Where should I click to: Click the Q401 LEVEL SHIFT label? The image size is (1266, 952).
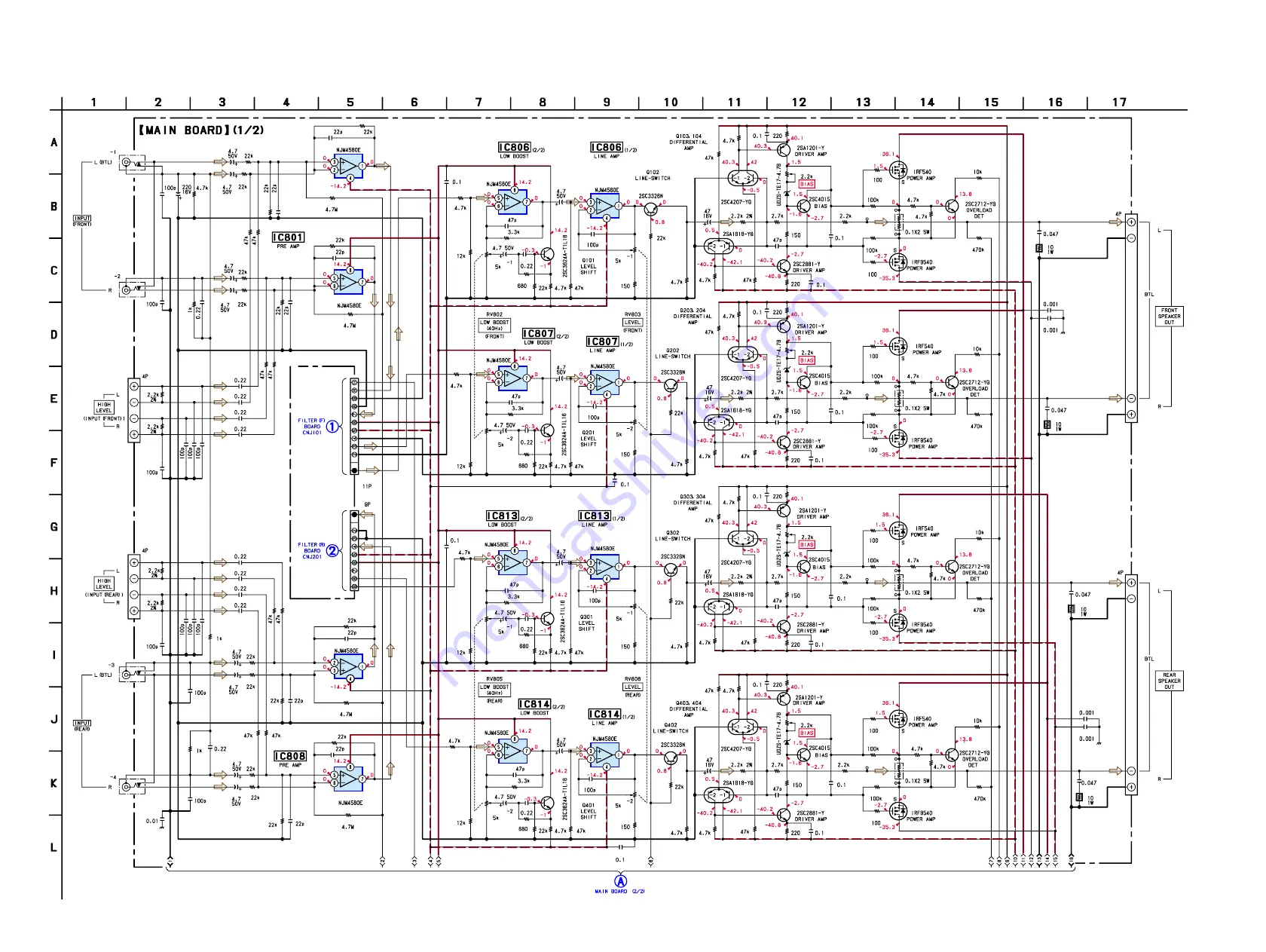589,811
